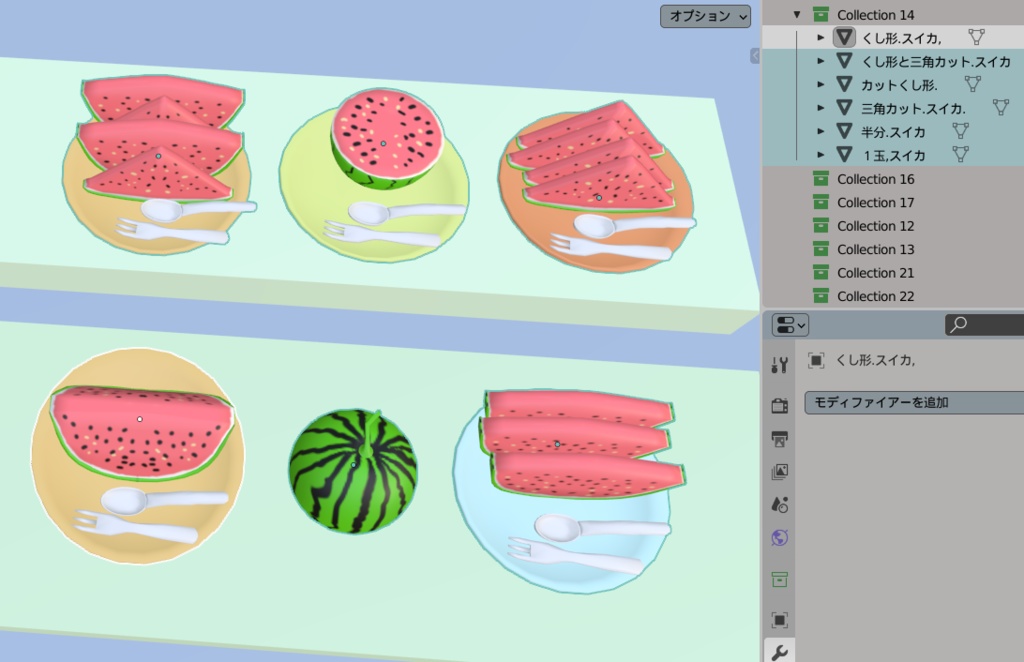Open the オプション dropdown in viewport
Screen dimensions: 1024x662
pos(705,16)
